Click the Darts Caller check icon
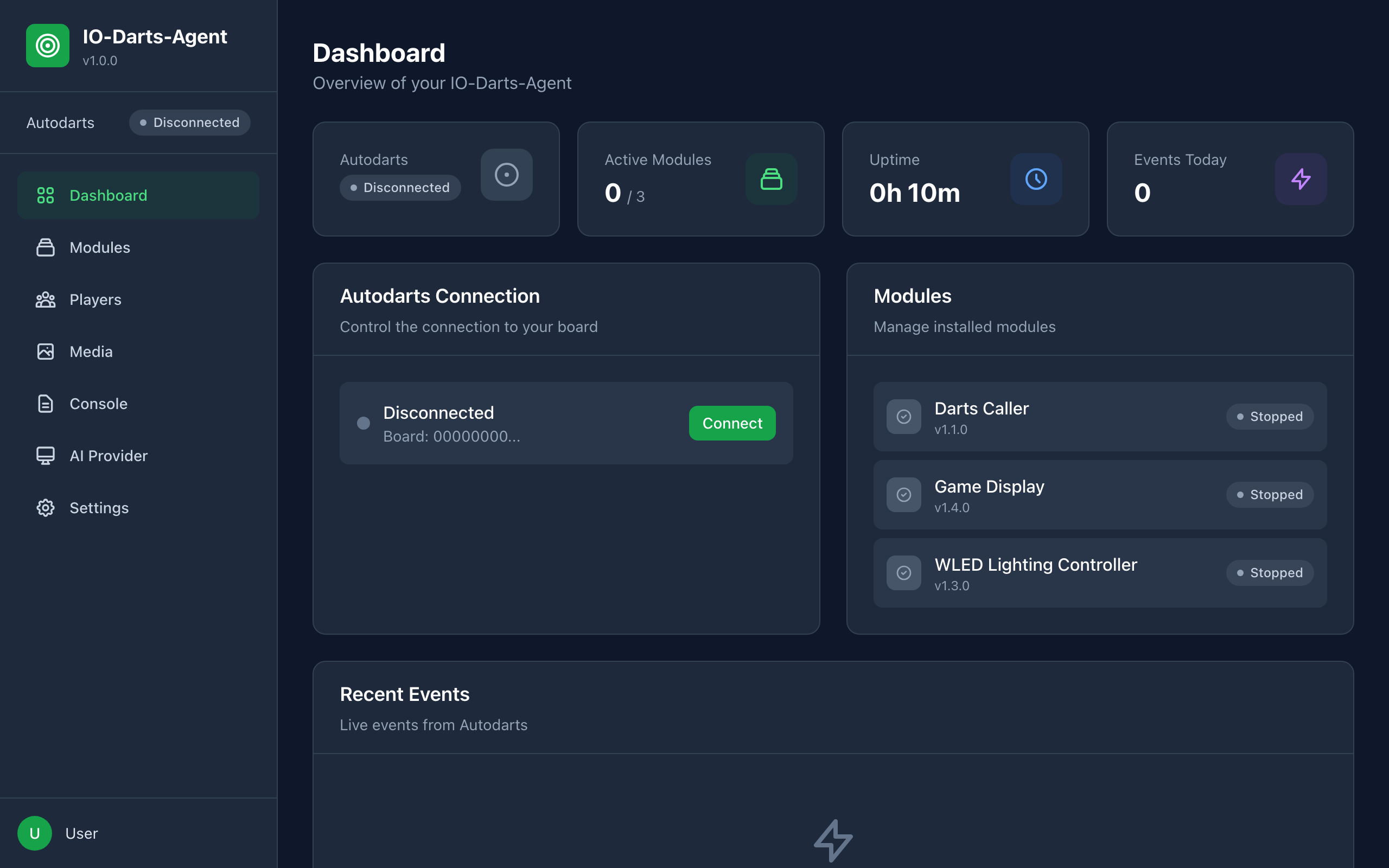The image size is (1389, 868). pyautogui.click(x=904, y=417)
